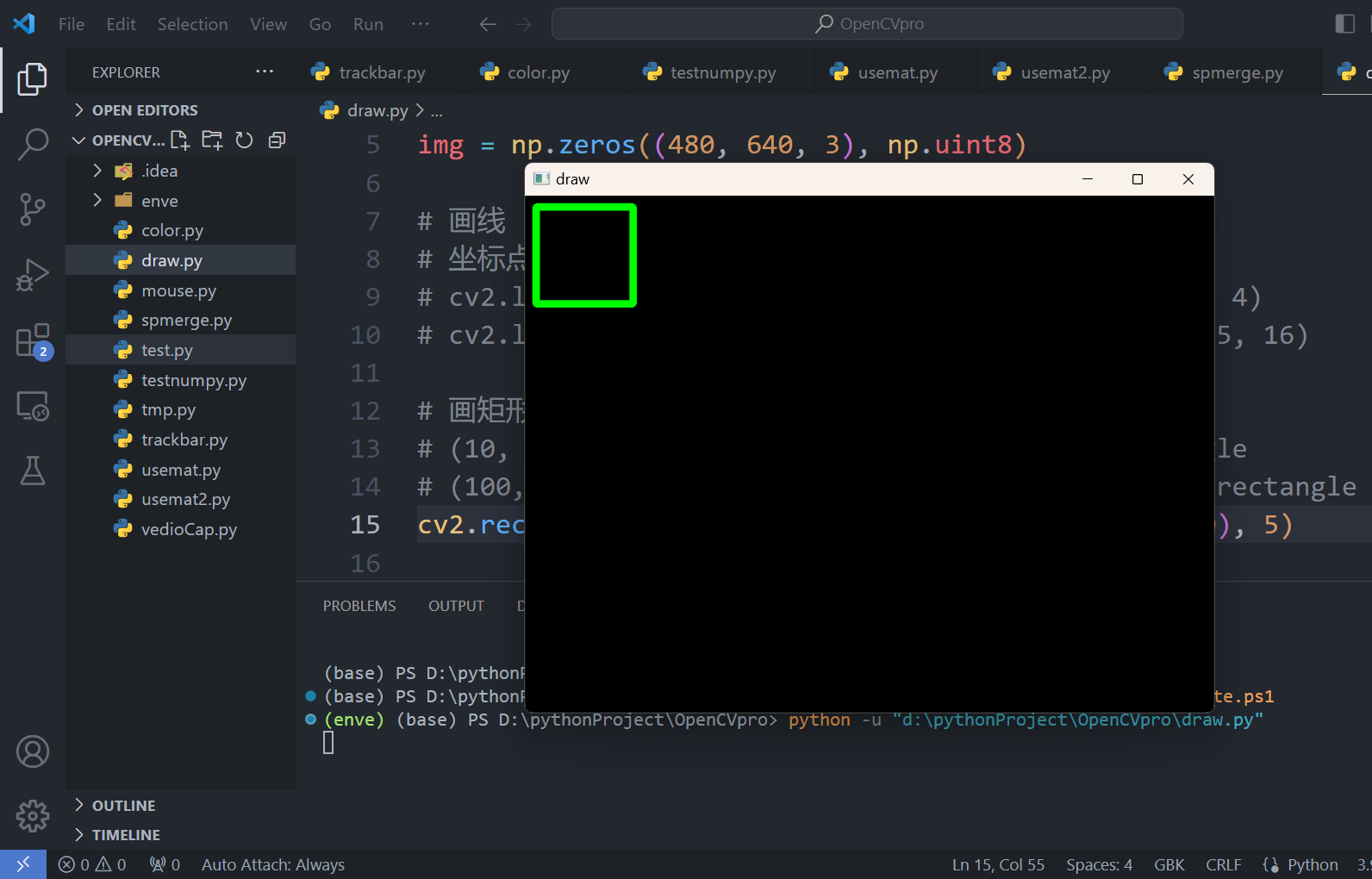Screen dimensions: 1372x879
Task: Switch to the spmerge.py tab
Action: click(1236, 72)
